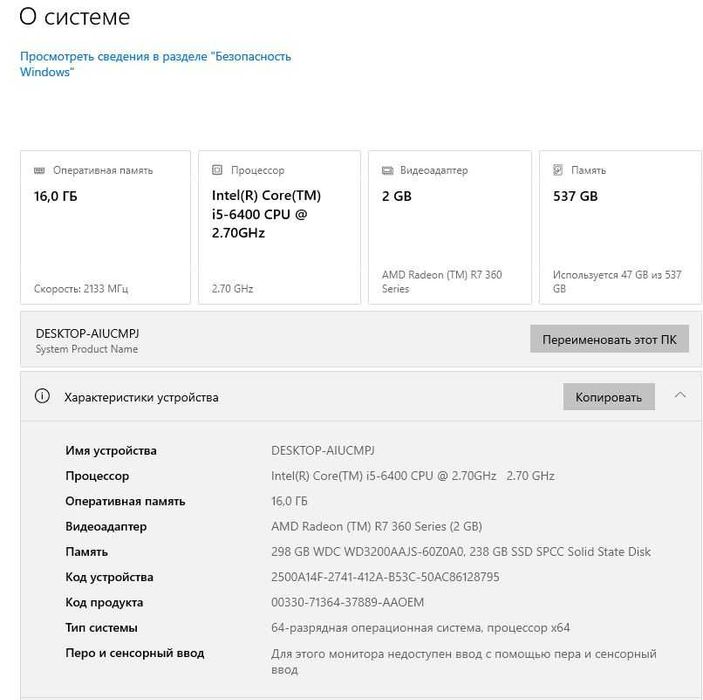Collapse the Характеристики устройства section with the chevron
The width and height of the screenshot is (703, 700).
pos(680,395)
